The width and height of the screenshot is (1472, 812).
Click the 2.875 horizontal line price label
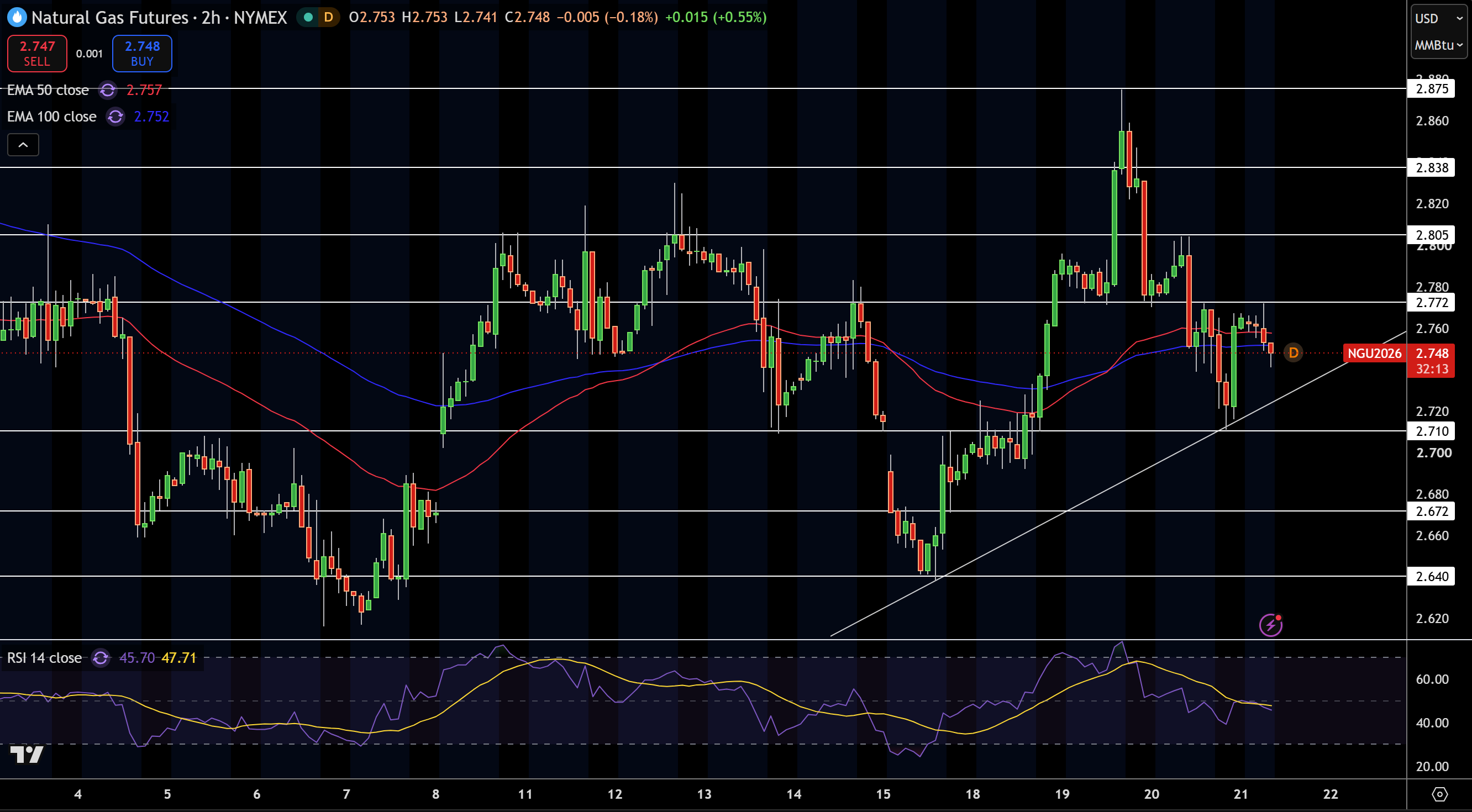(x=1431, y=88)
